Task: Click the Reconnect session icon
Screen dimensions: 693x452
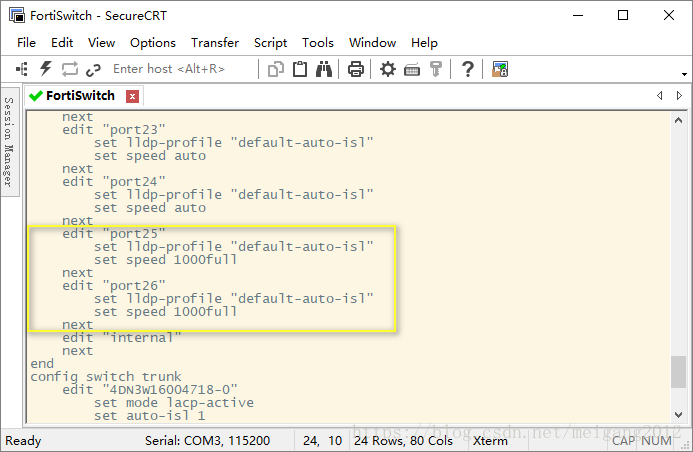Action: 70,69
